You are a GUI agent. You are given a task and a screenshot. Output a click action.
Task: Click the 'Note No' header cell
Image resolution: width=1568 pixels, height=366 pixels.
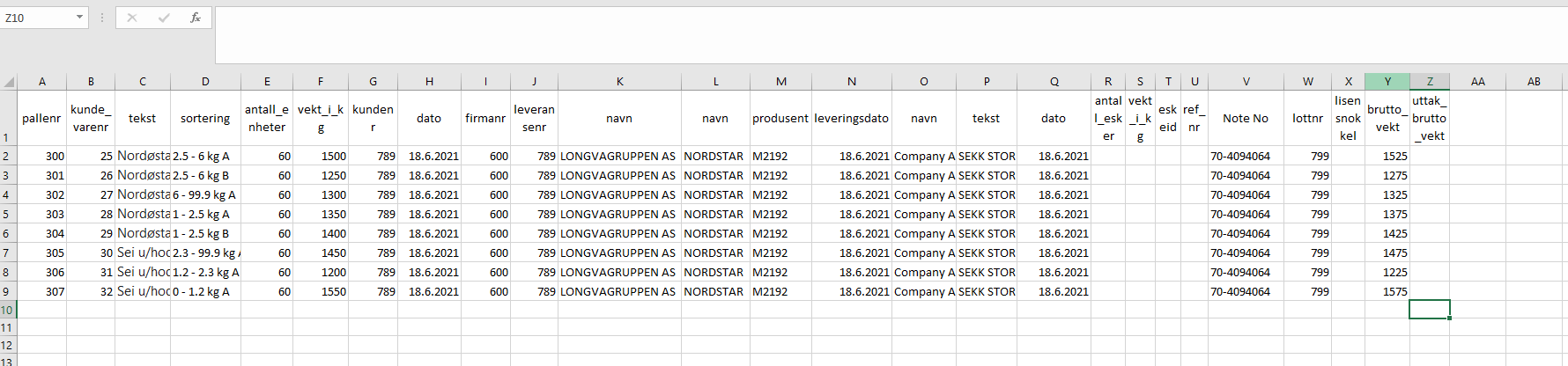click(x=1245, y=118)
